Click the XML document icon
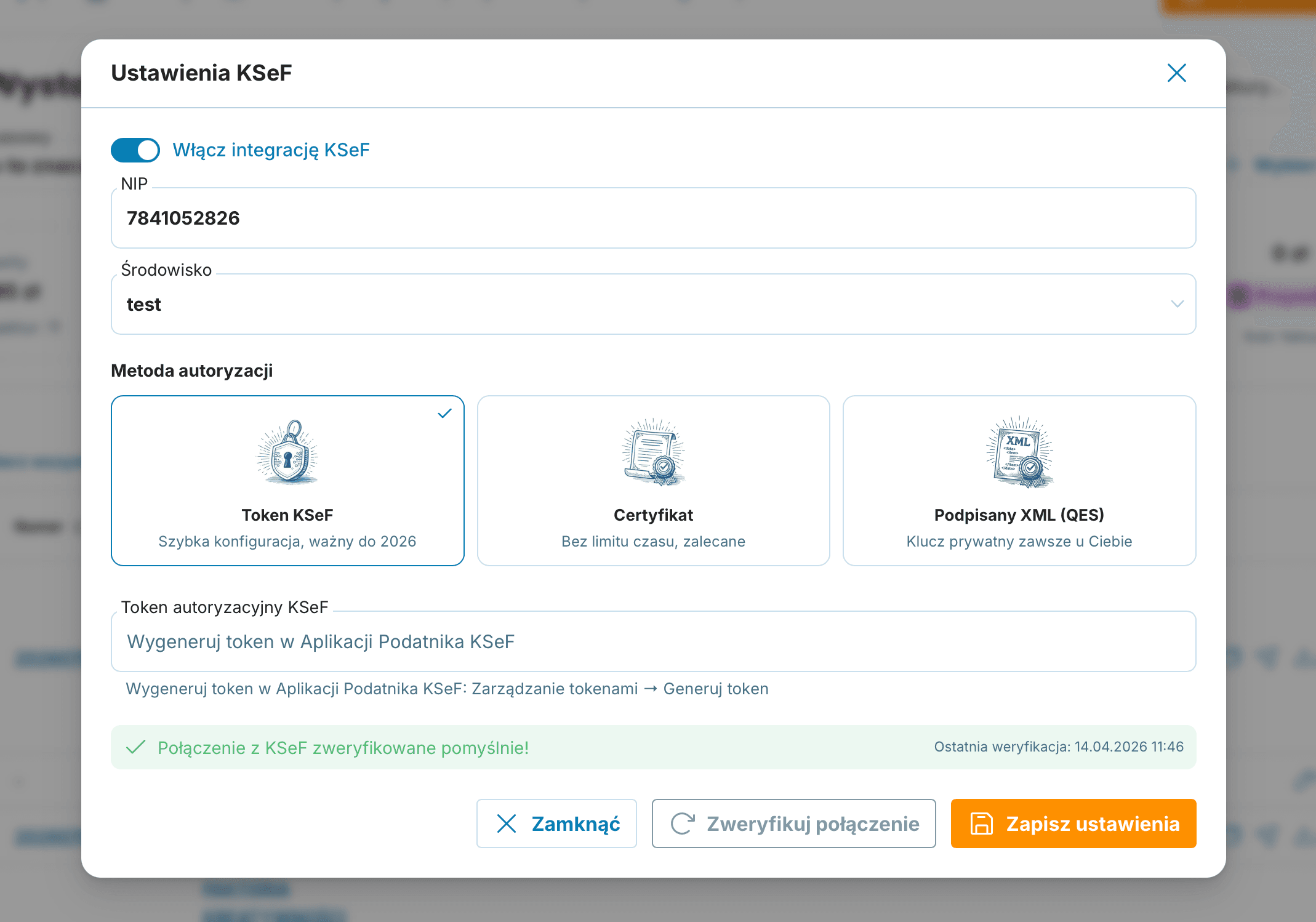Viewport: 1316px width, 922px height. click(x=1019, y=452)
